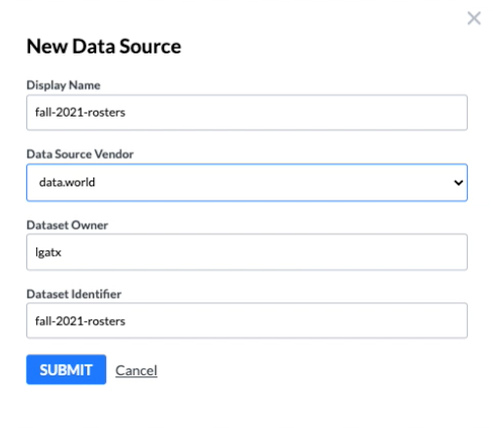
Task: Click fall-2021-rosters text under Display Name
Action: click(80, 112)
